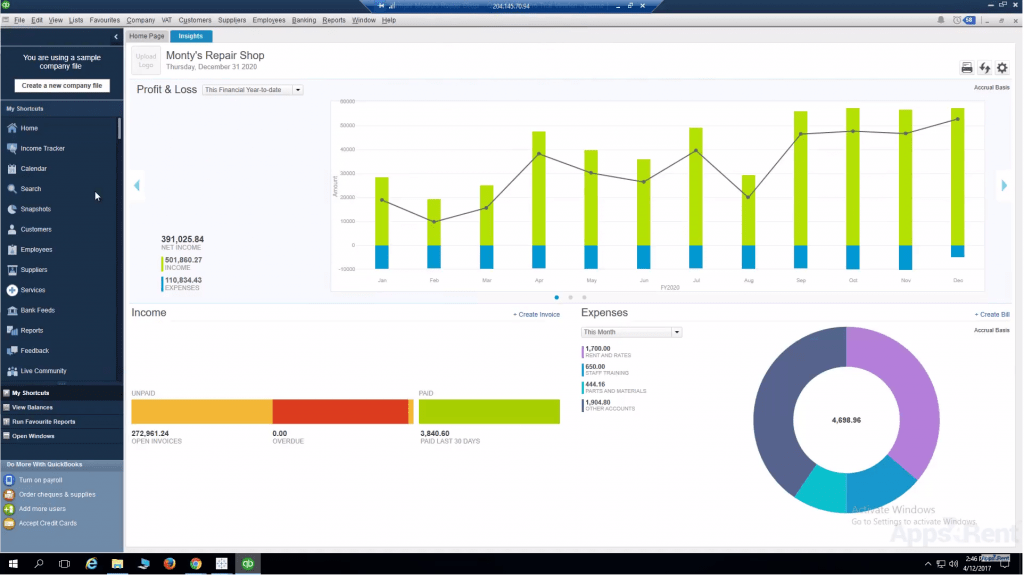
Task: Open the Company menu
Action: [x=140, y=20]
